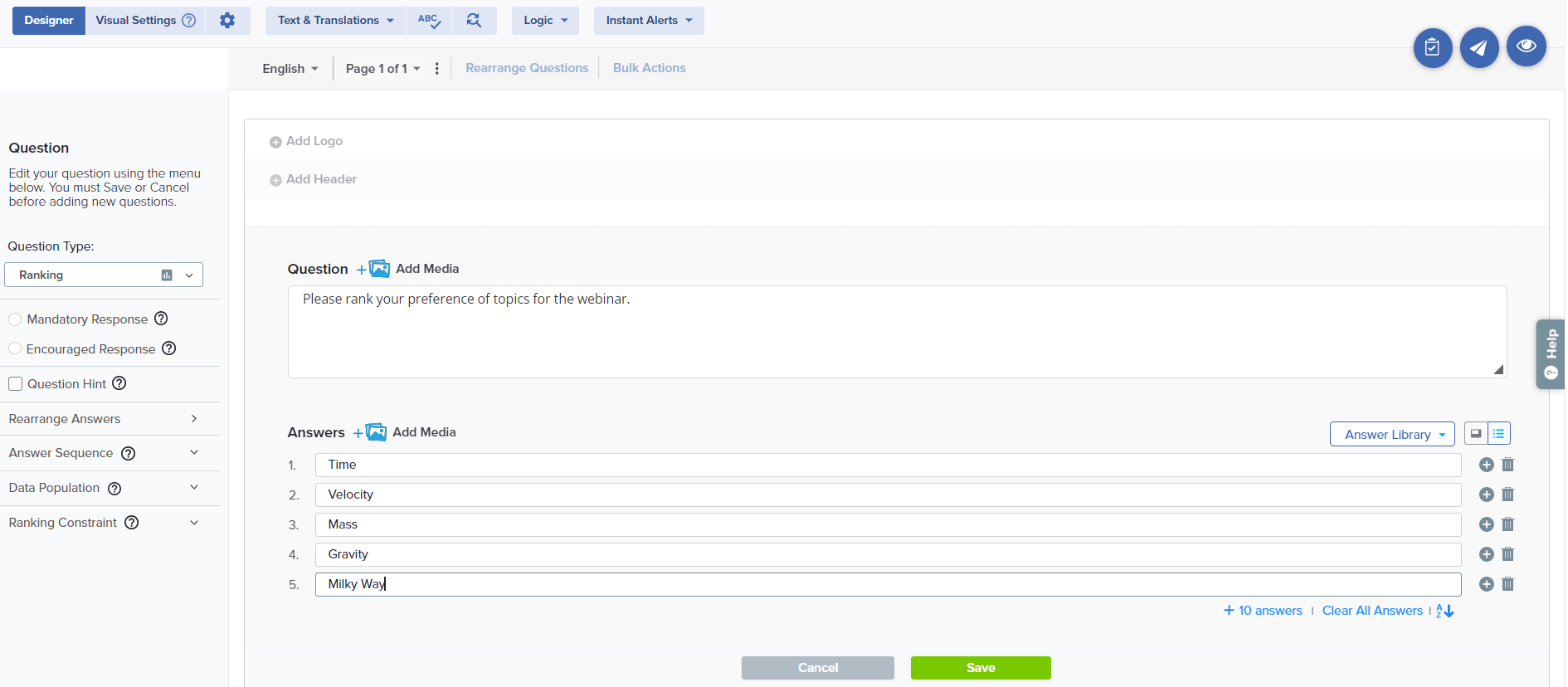
Task: Delete the Velocity answer with trash icon
Action: (1507, 495)
